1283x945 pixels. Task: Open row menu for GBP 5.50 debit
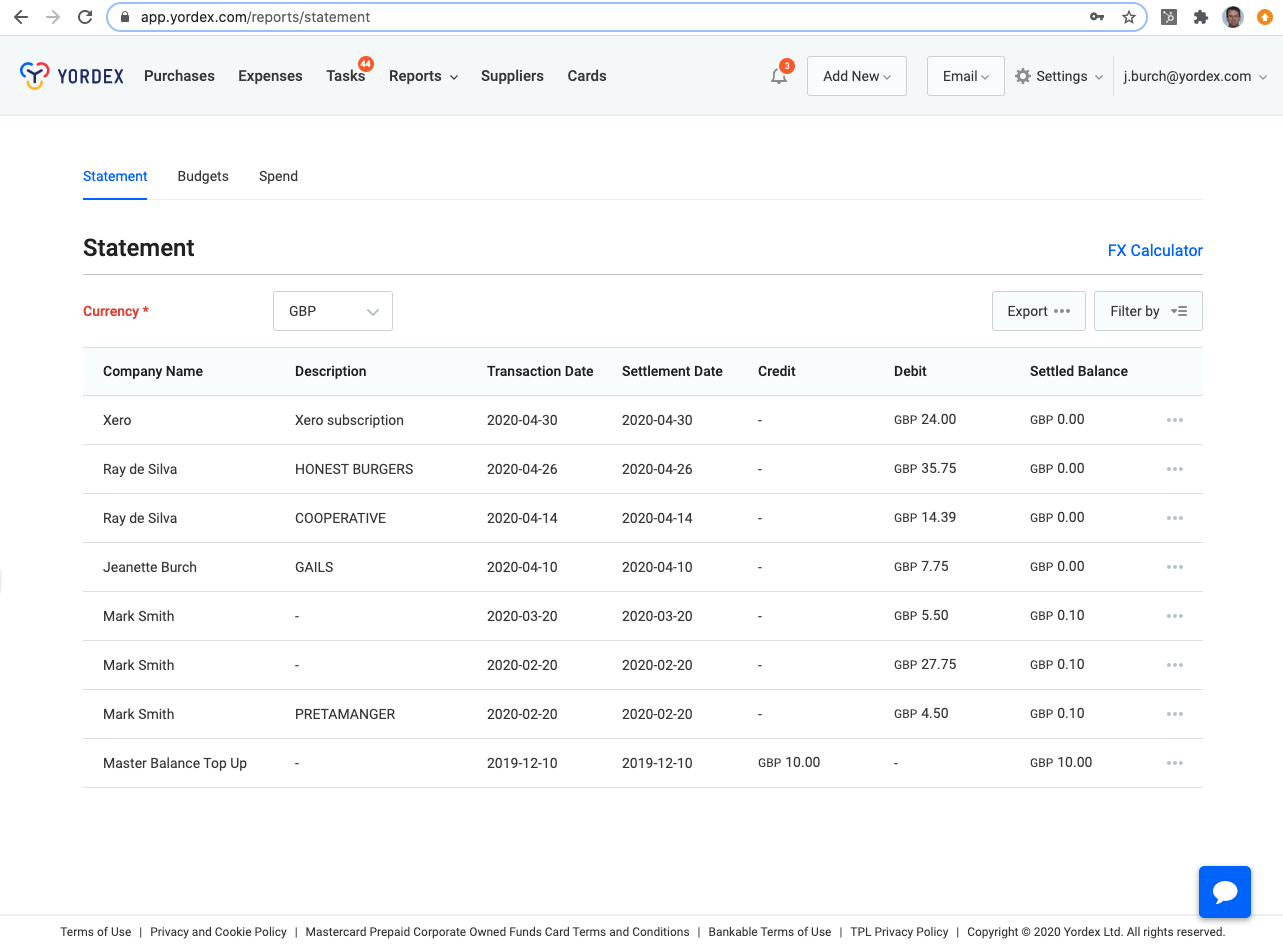(x=1175, y=616)
